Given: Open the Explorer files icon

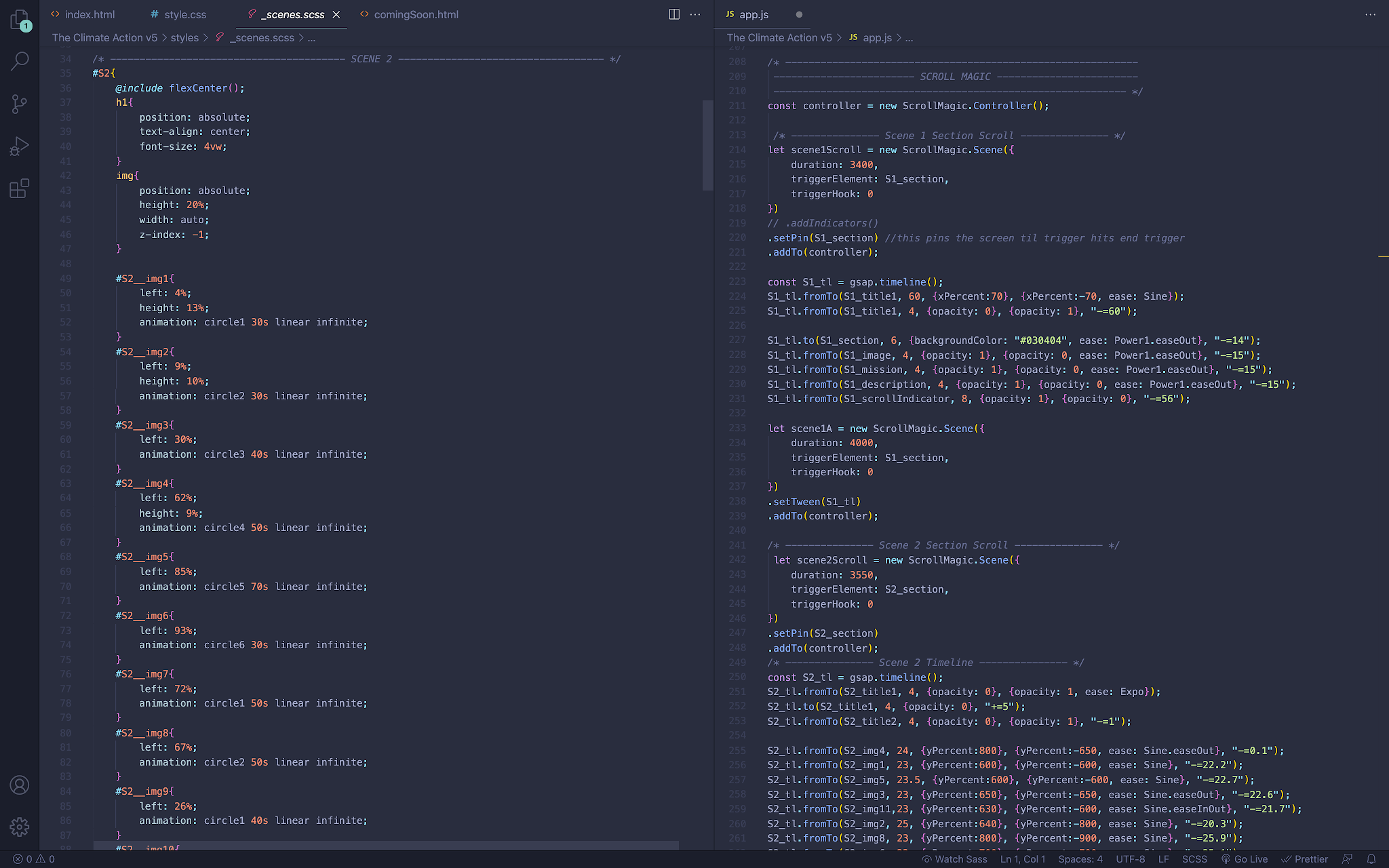Looking at the screenshot, I should click(20, 20).
